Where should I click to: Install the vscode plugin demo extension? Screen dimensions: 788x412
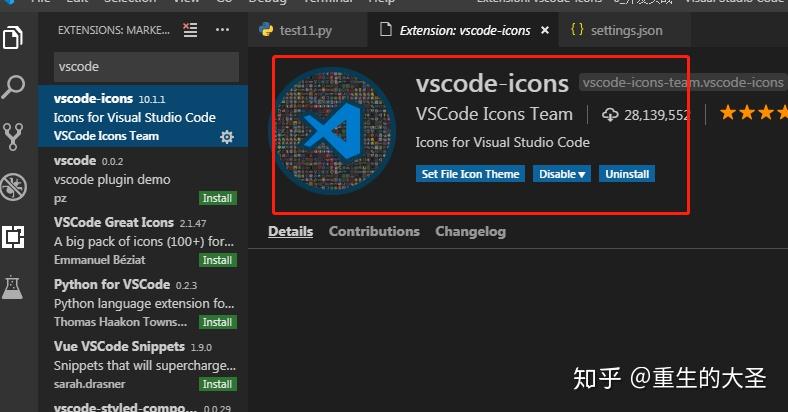coord(217,198)
